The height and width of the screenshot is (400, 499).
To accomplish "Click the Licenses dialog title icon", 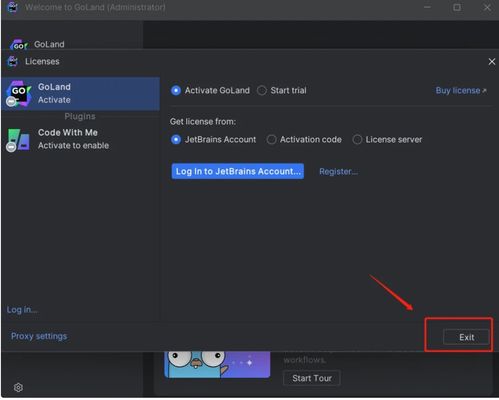I will click(x=13, y=61).
